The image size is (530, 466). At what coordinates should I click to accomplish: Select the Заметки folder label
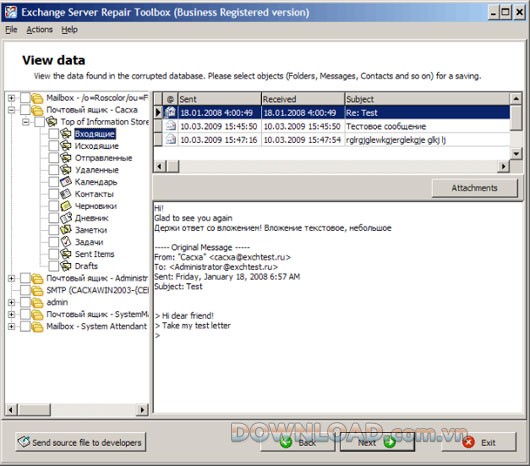click(91, 230)
